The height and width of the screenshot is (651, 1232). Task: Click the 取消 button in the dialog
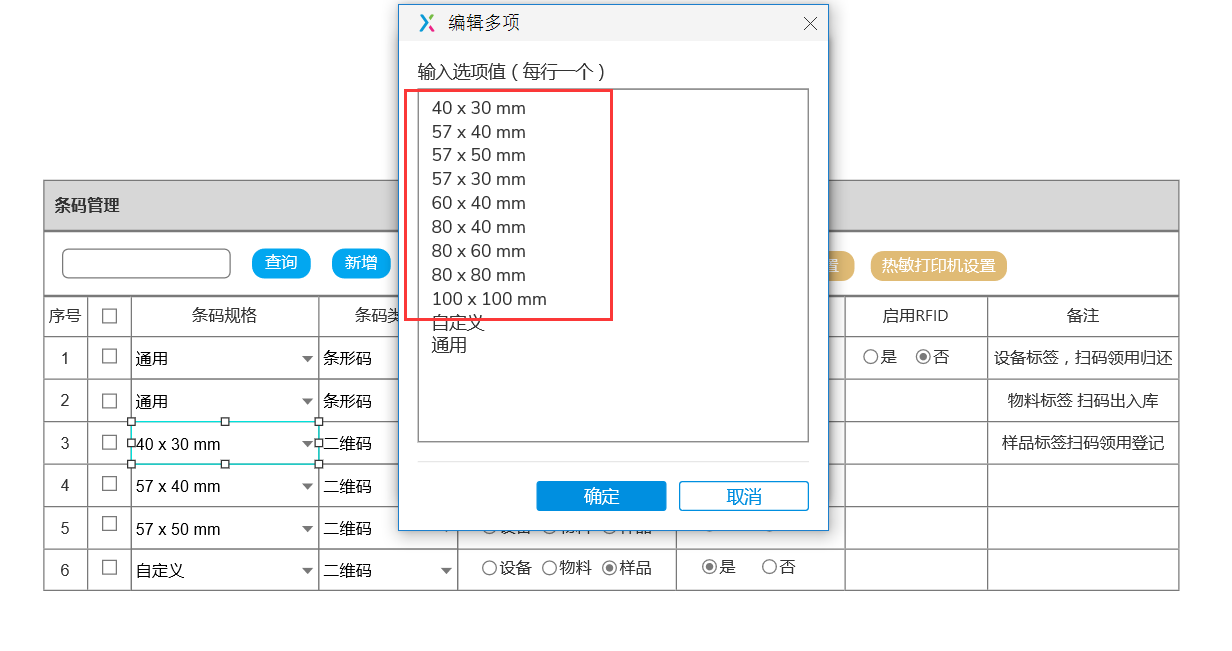pos(744,495)
